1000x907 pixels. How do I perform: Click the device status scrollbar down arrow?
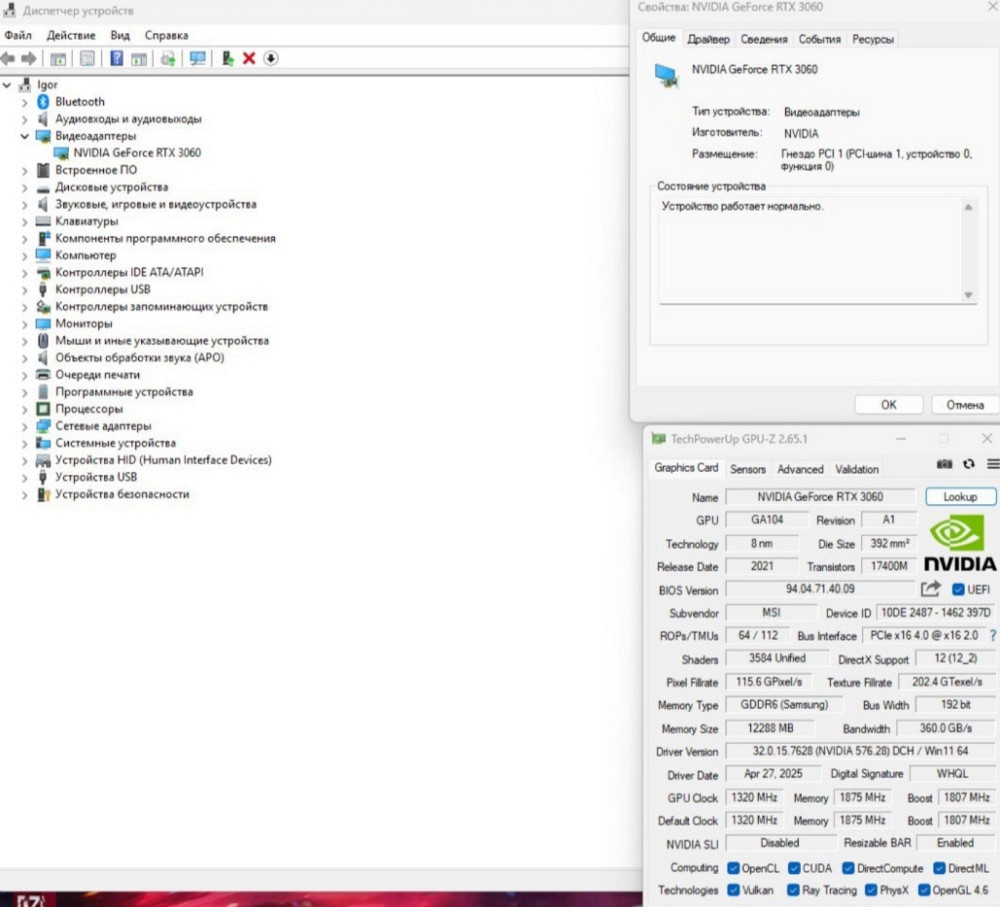(968, 295)
